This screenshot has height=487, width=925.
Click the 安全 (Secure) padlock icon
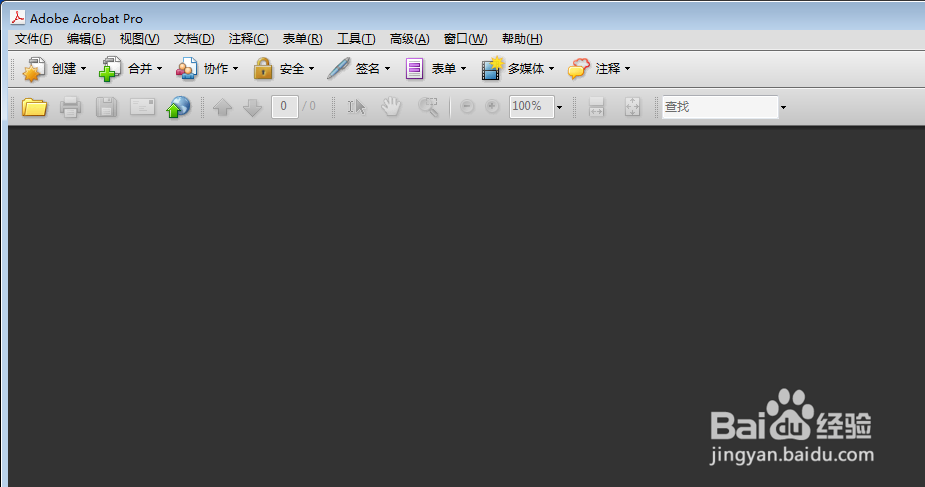click(x=263, y=69)
